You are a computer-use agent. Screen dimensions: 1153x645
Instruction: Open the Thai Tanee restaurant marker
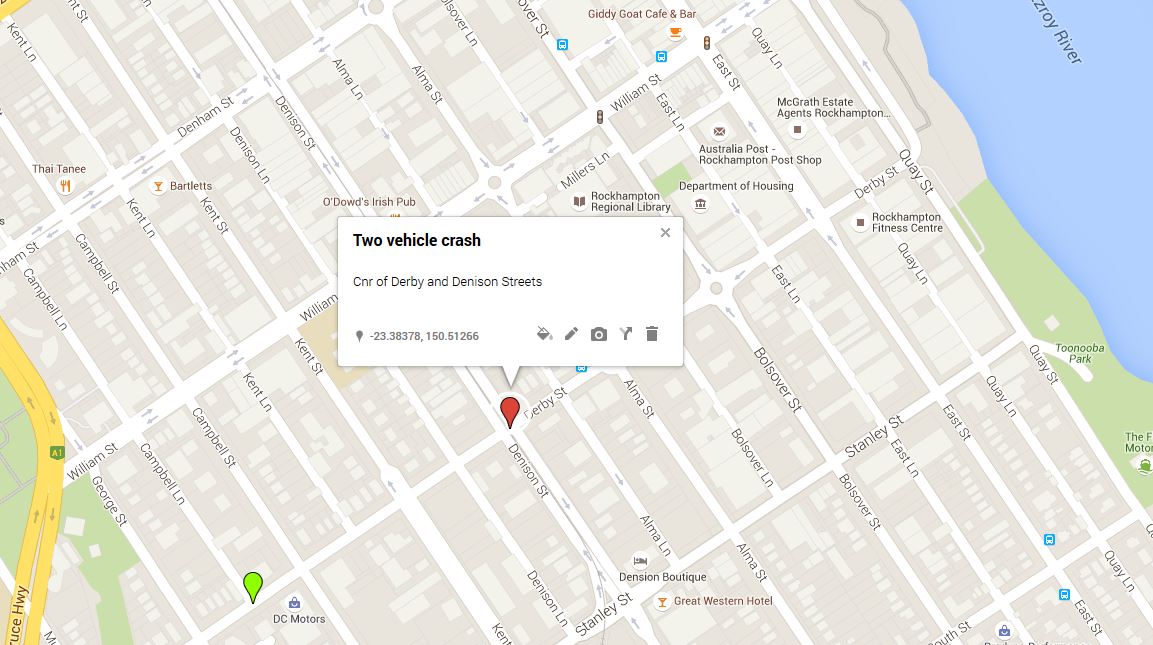65,187
